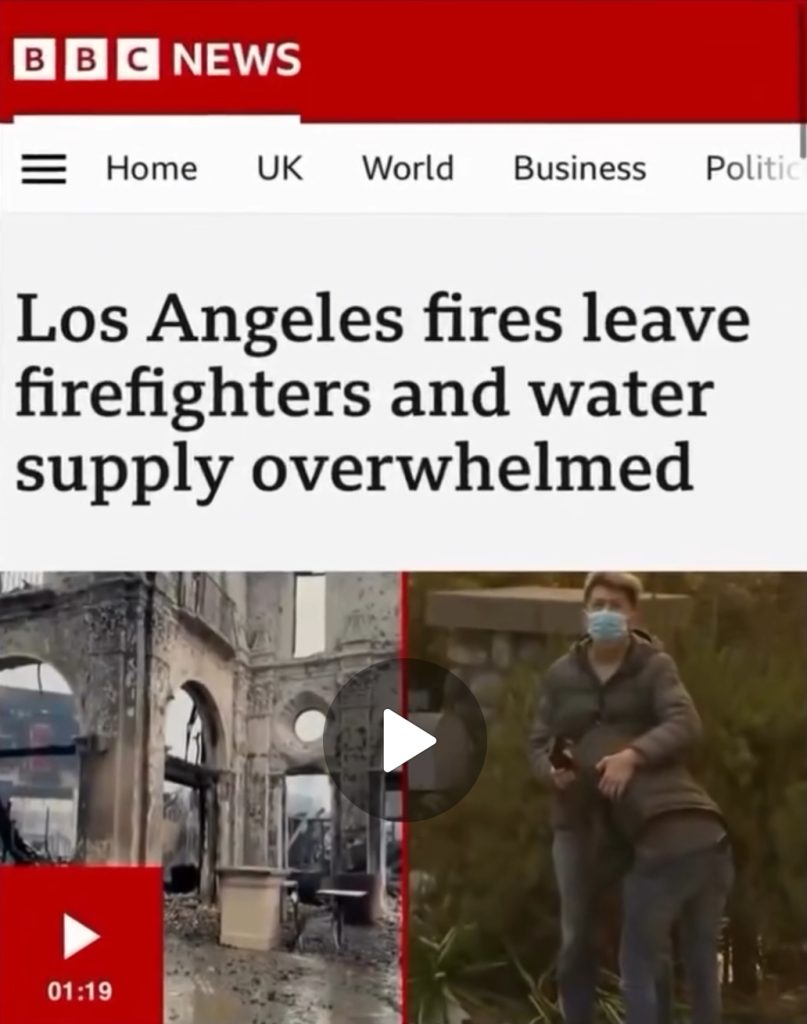Click the burned building image

[x=200, y=797]
